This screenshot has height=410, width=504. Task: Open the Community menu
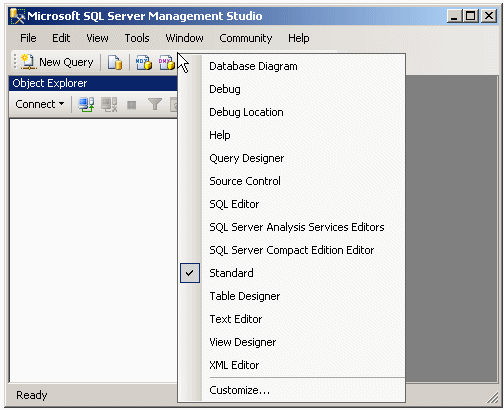246,38
